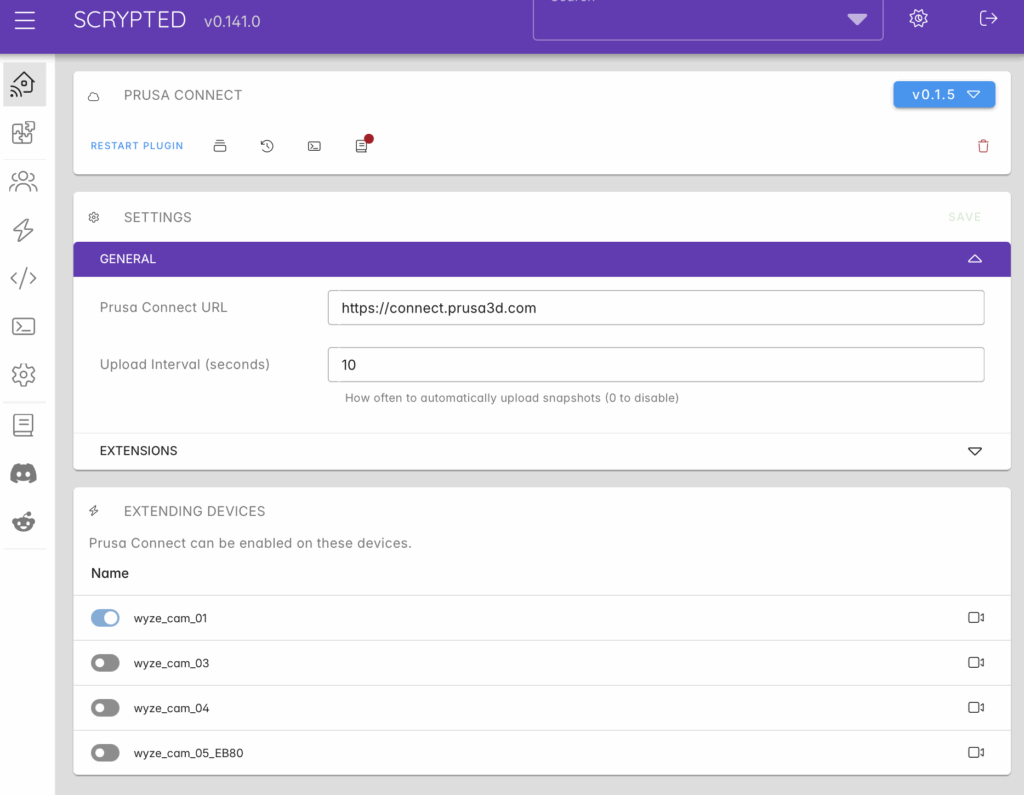Click the logout icon in top bar
Viewport: 1024px width, 795px height.
click(988, 19)
